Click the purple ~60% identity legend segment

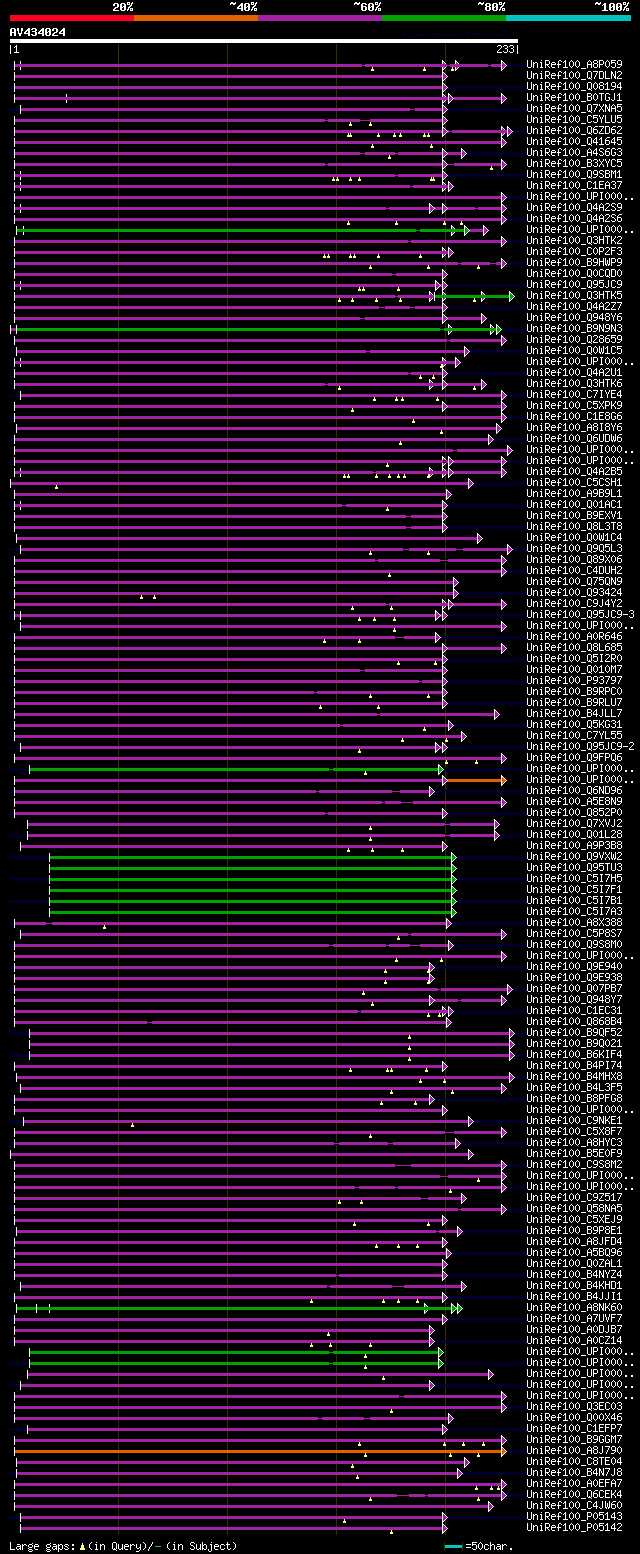pyautogui.click(x=319, y=18)
